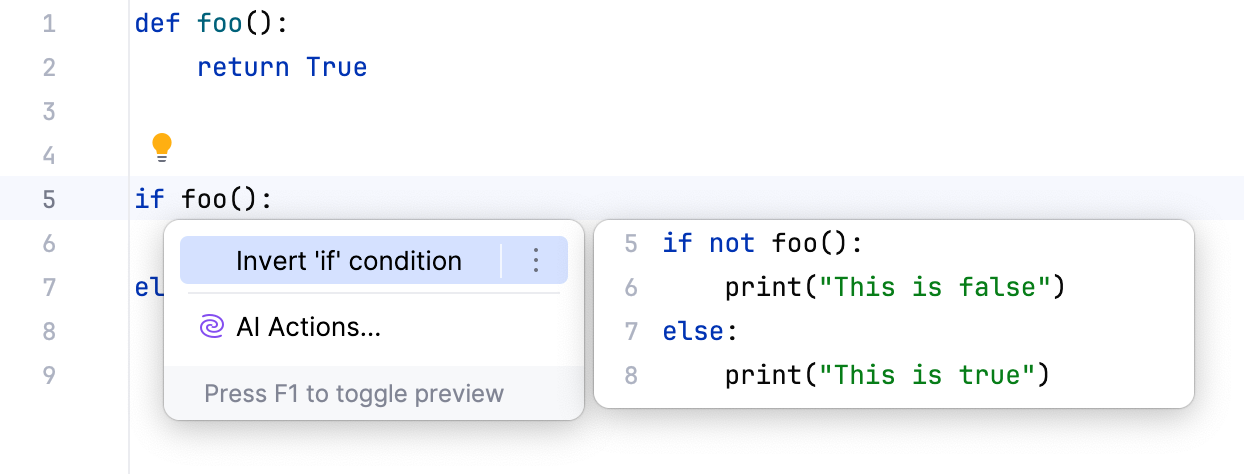1244x474 pixels.
Task: Click 'if not foo():' in the preview
Action: [762, 243]
